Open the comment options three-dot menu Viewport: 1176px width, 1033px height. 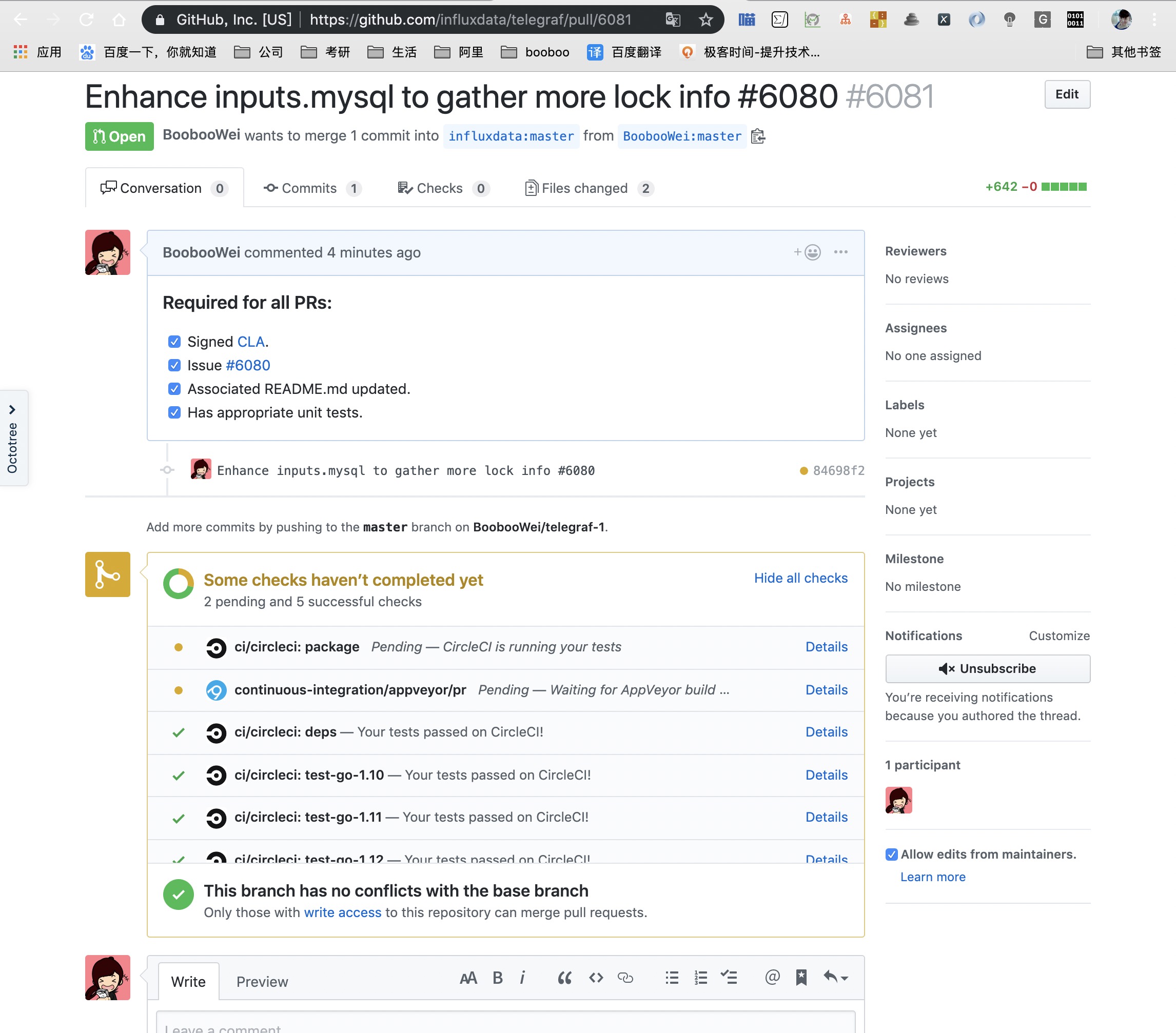coord(840,252)
